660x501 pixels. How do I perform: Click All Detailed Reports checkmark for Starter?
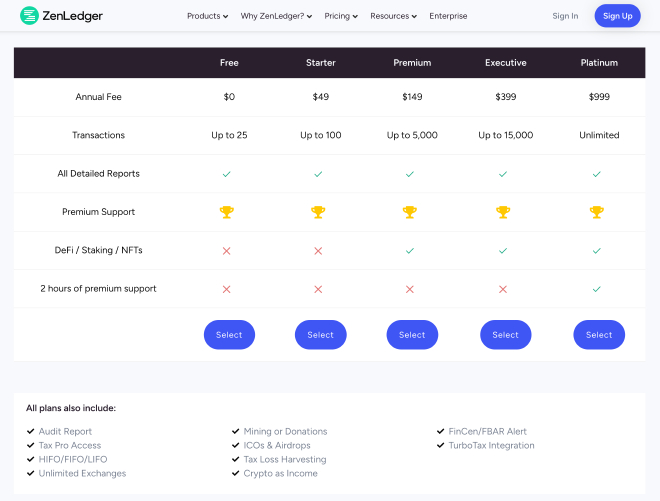(318, 174)
